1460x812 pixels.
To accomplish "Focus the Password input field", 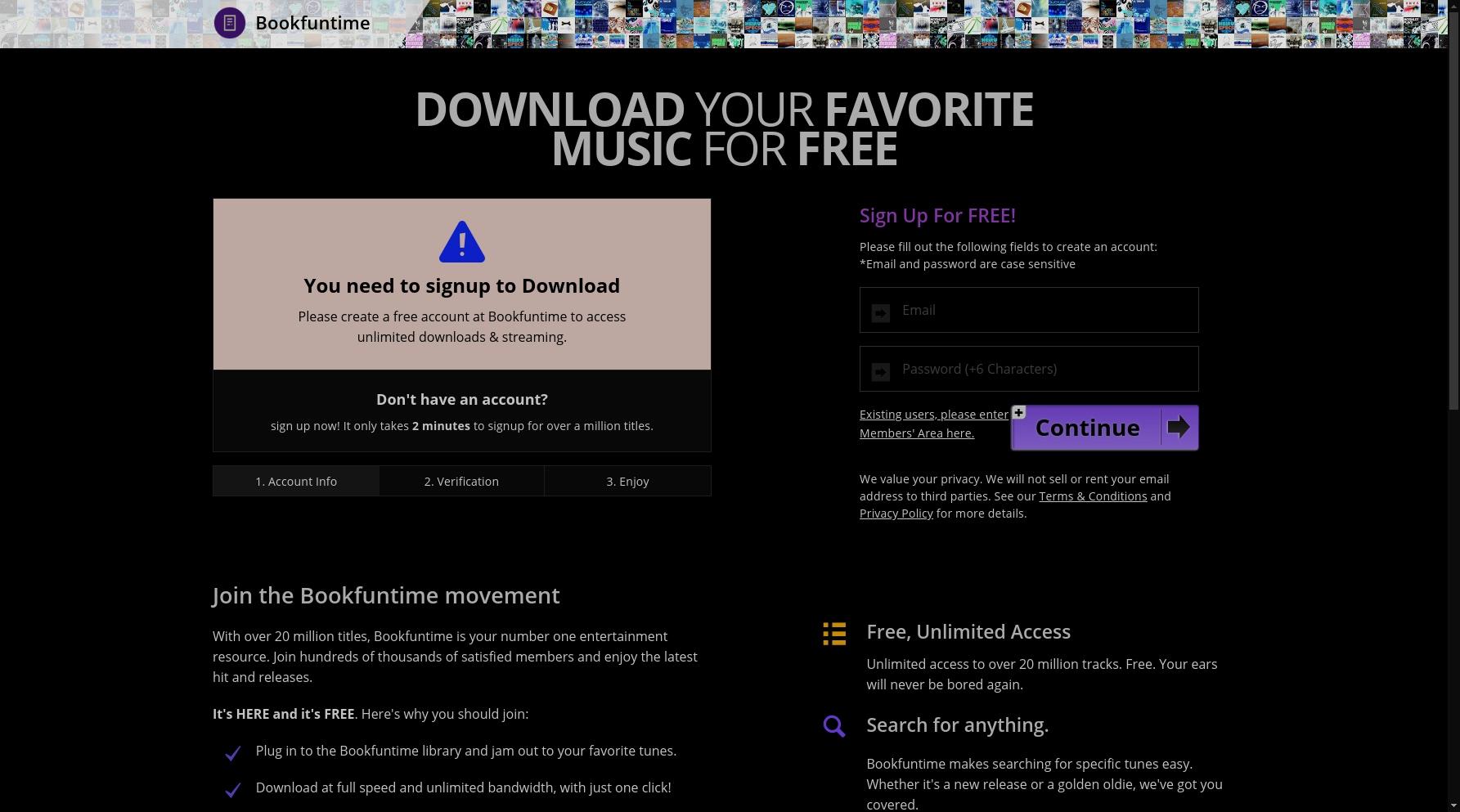I will tap(1029, 369).
